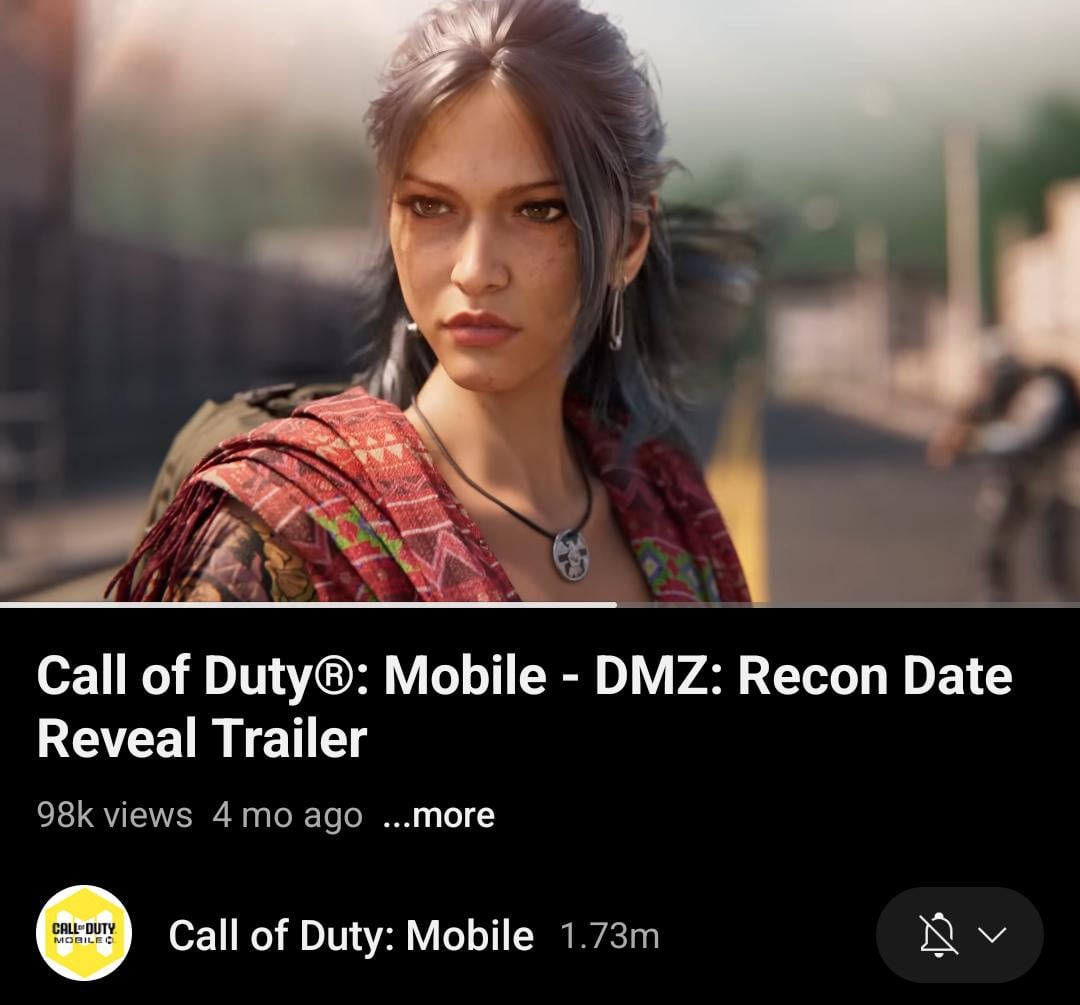The width and height of the screenshot is (1080, 1005).
Task: Click the crossed-out notification bell icon
Action: tap(938, 935)
